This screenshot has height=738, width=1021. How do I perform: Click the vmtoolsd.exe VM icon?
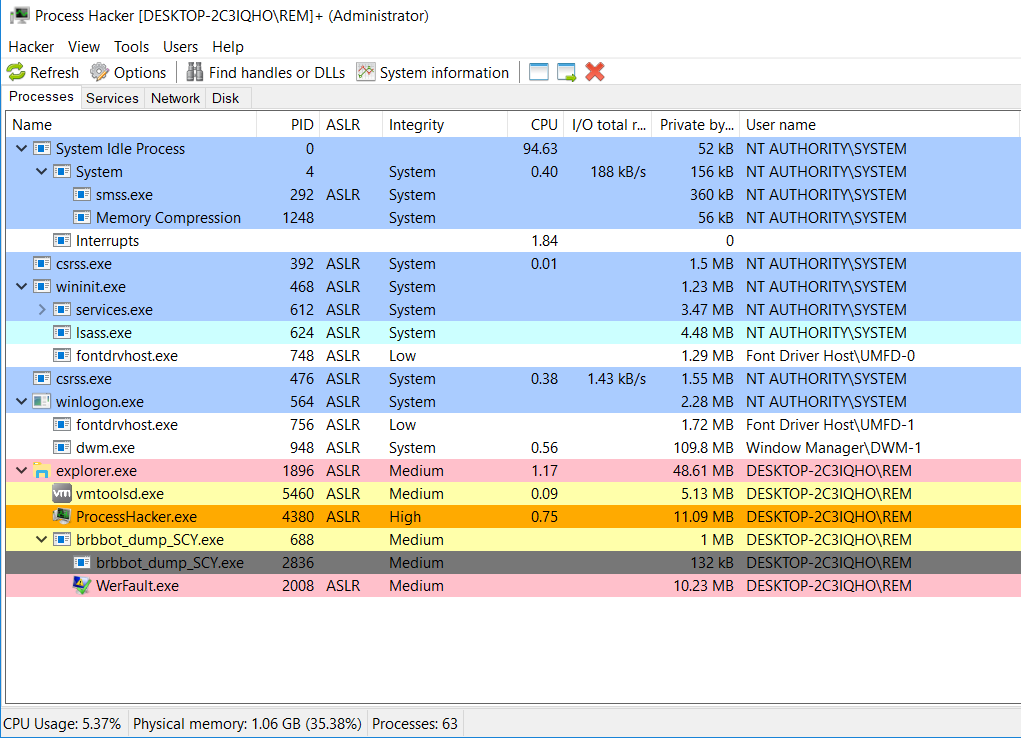point(62,494)
